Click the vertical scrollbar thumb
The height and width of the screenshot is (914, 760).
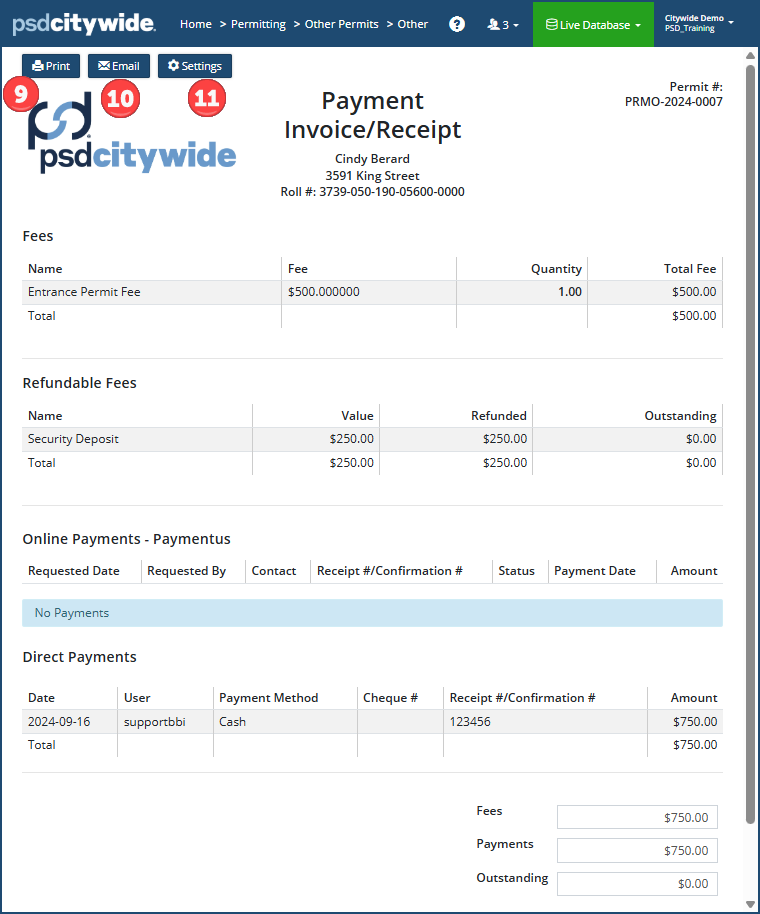point(750,443)
